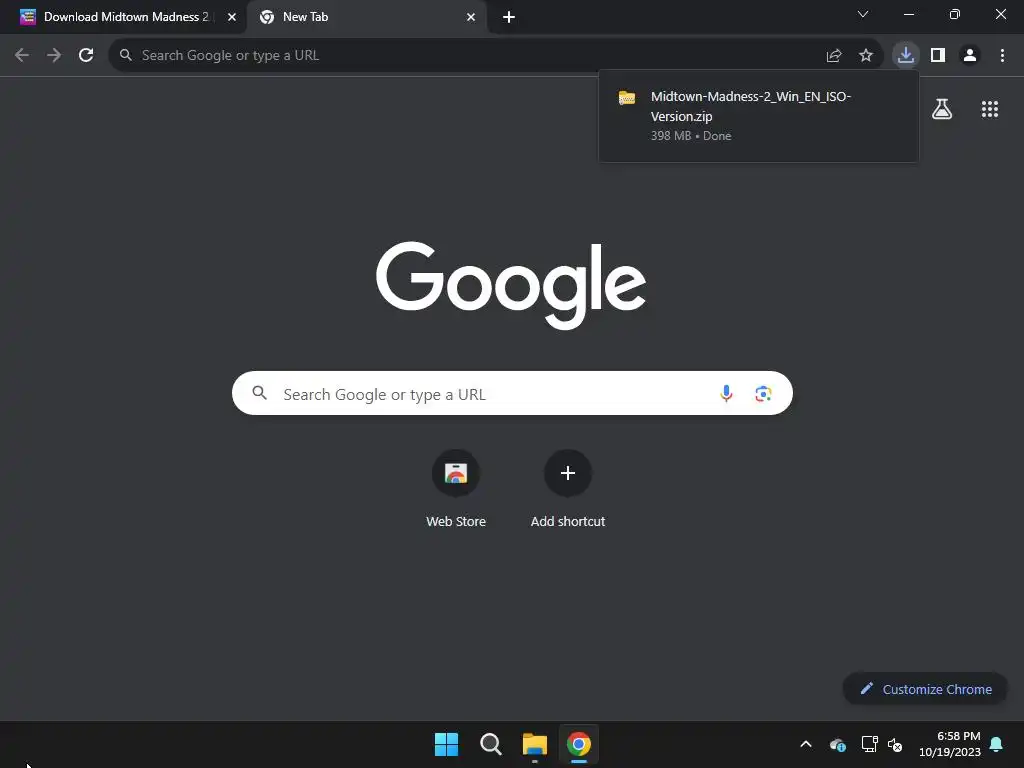This screenshot has height=768, width=1024.
Task: Click the 'Web Store' label
Action: (x=456, y=521)
